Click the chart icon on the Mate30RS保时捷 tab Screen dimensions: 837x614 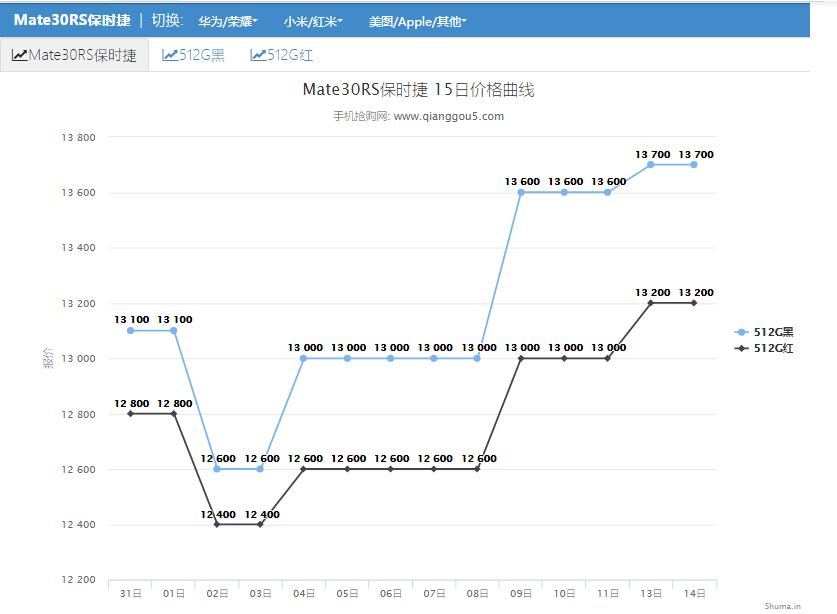coord(19,56)
